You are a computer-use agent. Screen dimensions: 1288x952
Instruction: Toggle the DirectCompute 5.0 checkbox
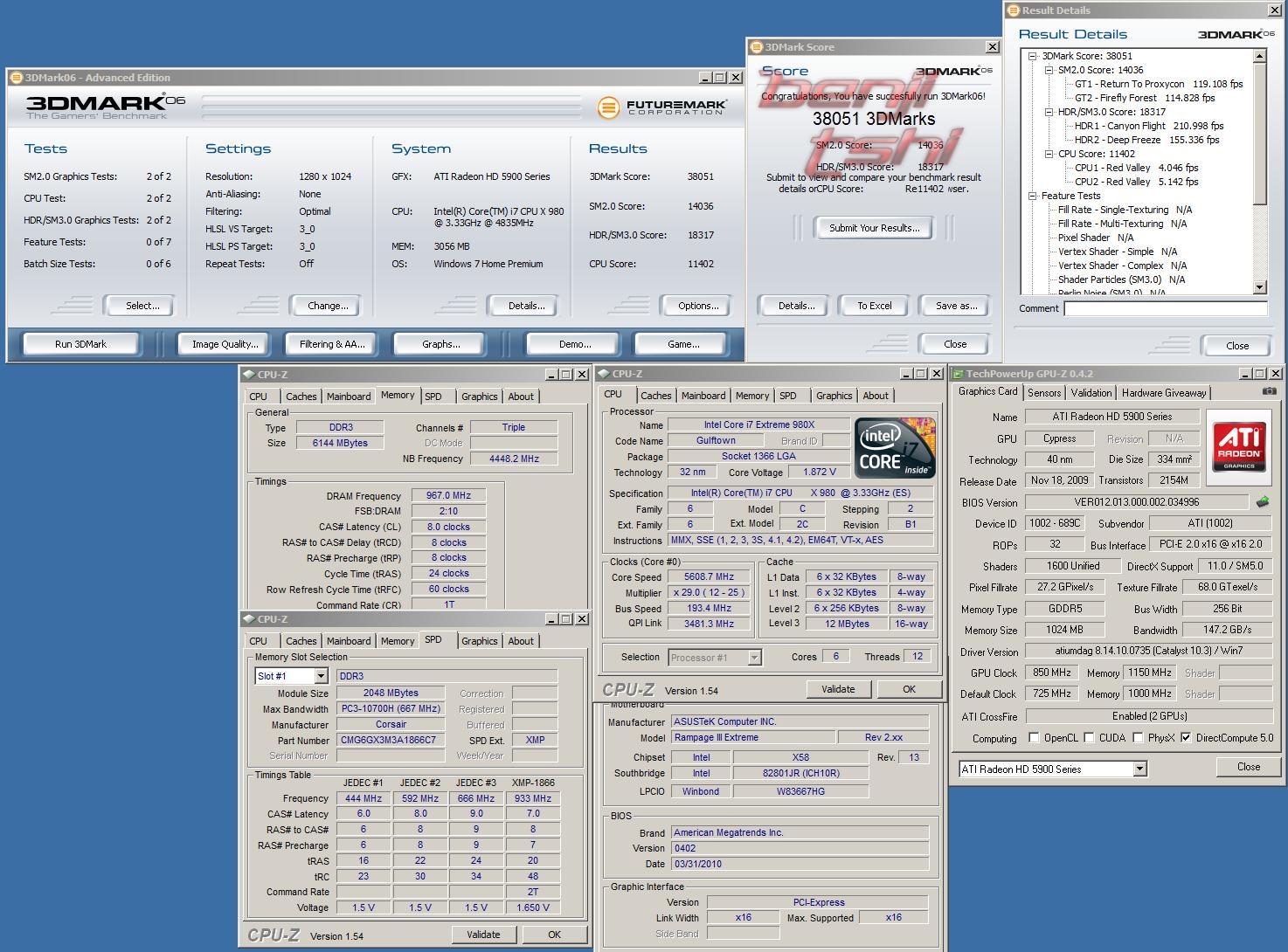coord(1186,738)
